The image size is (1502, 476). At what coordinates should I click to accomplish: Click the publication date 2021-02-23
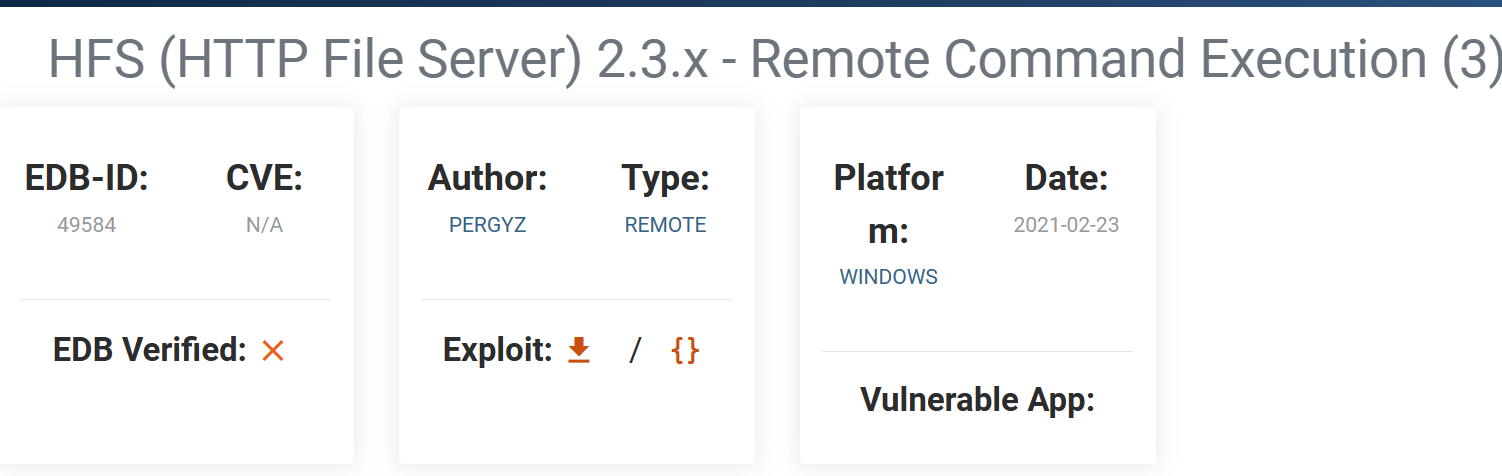pos(1066,225)
